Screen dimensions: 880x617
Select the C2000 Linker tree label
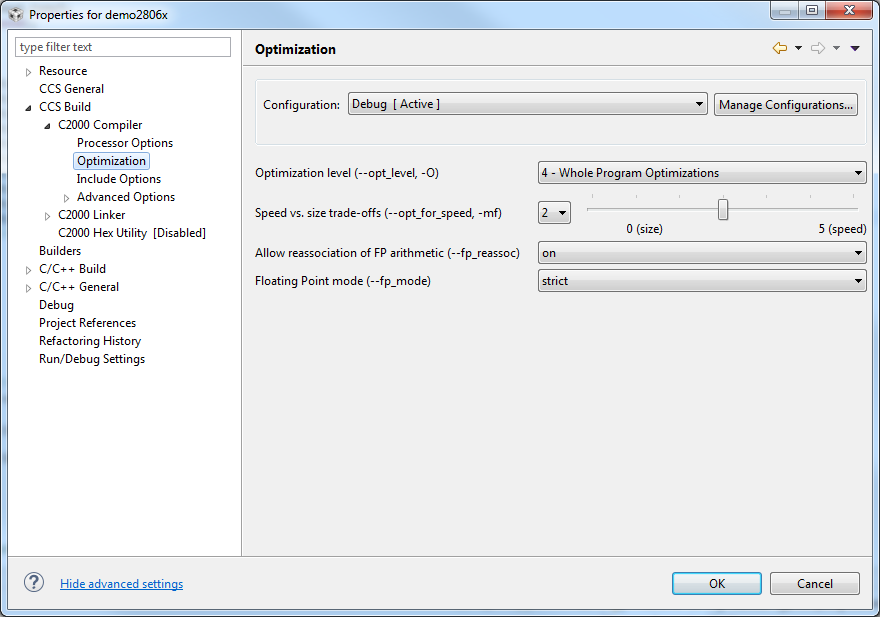coord(91,214)
